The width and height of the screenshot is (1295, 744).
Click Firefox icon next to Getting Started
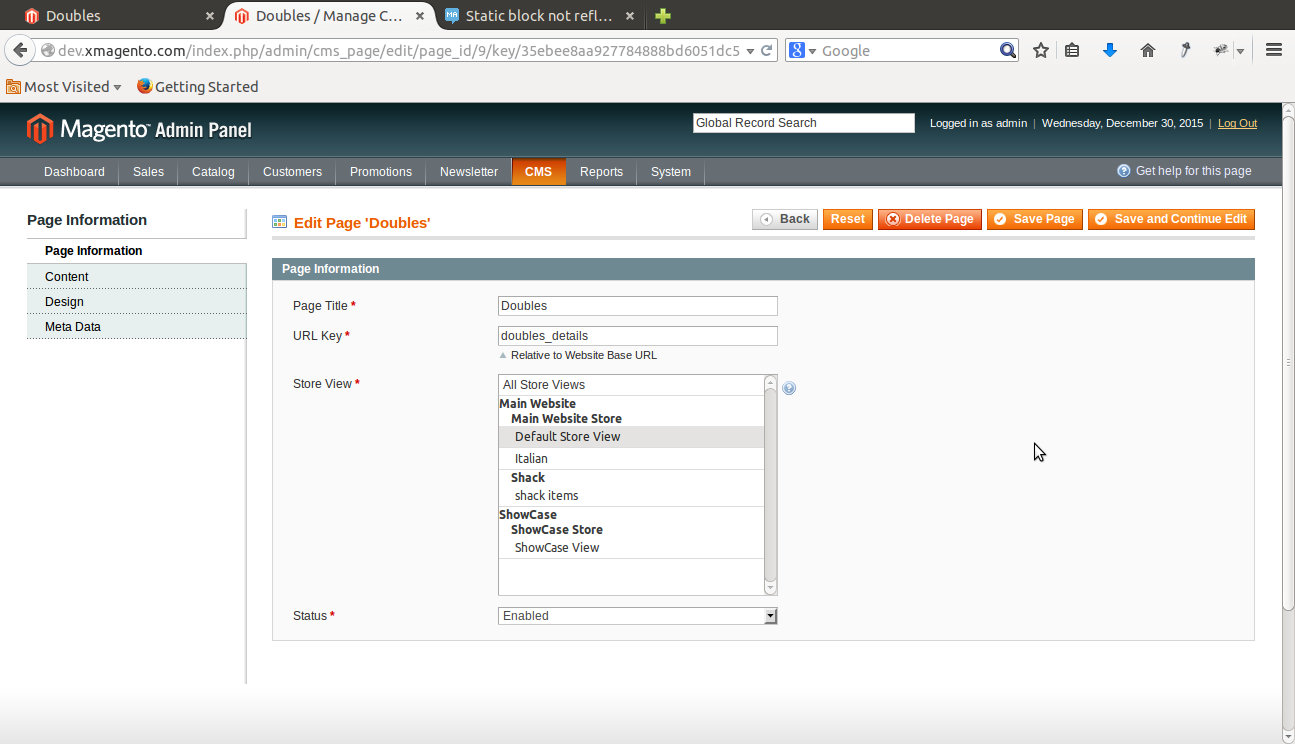pos(145,86)
